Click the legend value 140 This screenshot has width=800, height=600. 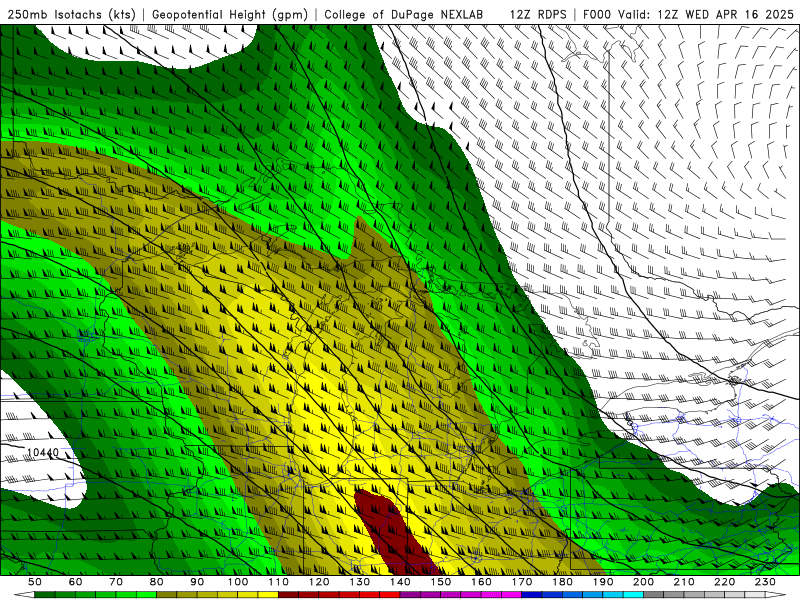(400, 582)
